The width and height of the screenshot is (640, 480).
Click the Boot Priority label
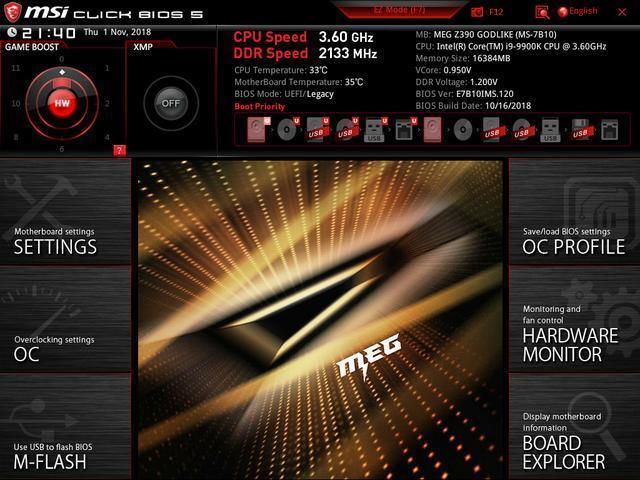(260, 107)
